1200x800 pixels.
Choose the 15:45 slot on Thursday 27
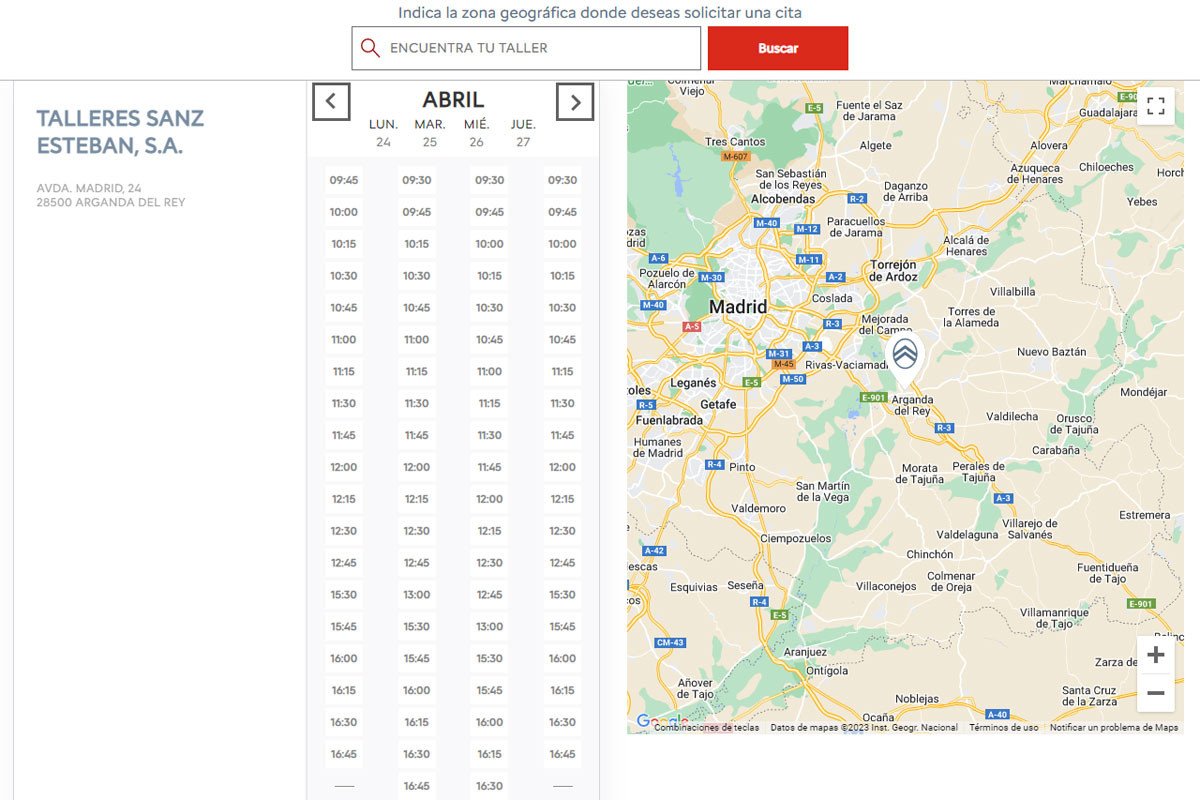pos(563,627)
